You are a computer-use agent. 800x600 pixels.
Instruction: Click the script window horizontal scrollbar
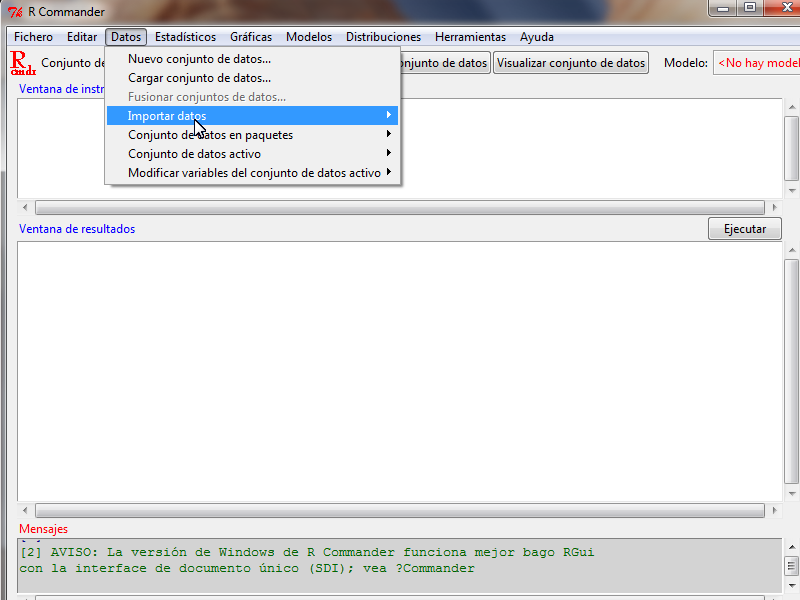click(400, 208)
